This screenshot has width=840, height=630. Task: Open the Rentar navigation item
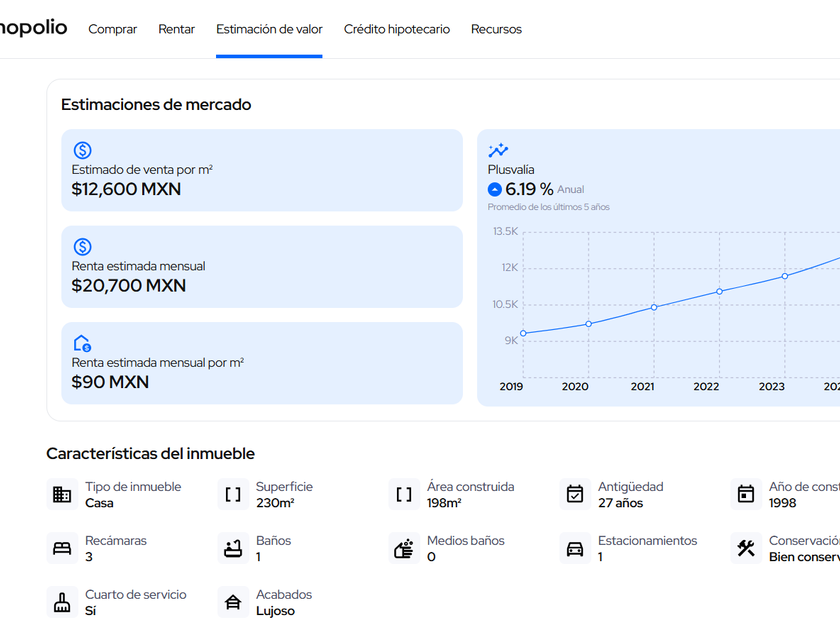coord(177,29)
